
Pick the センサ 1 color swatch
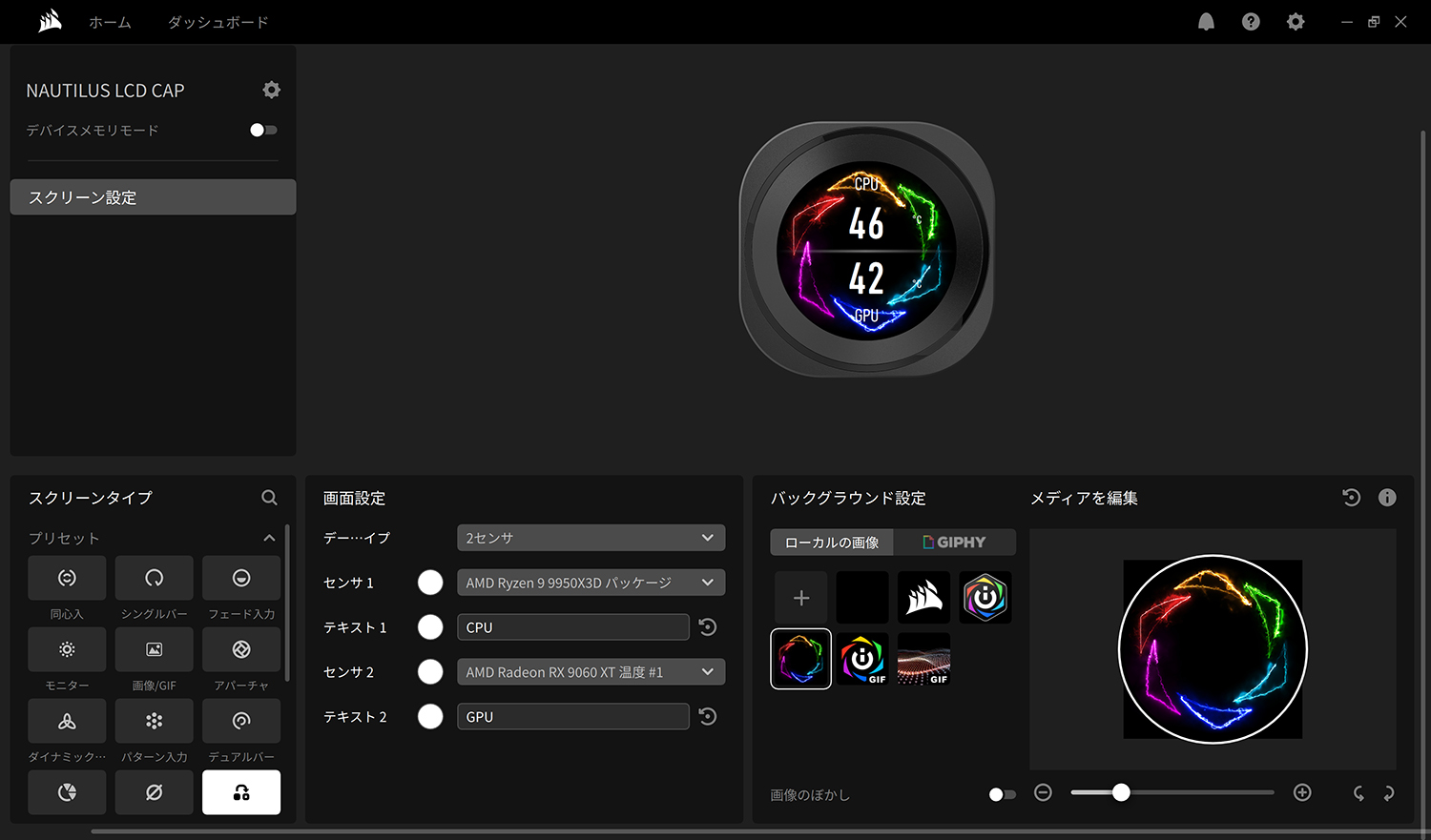pos(430,583)
